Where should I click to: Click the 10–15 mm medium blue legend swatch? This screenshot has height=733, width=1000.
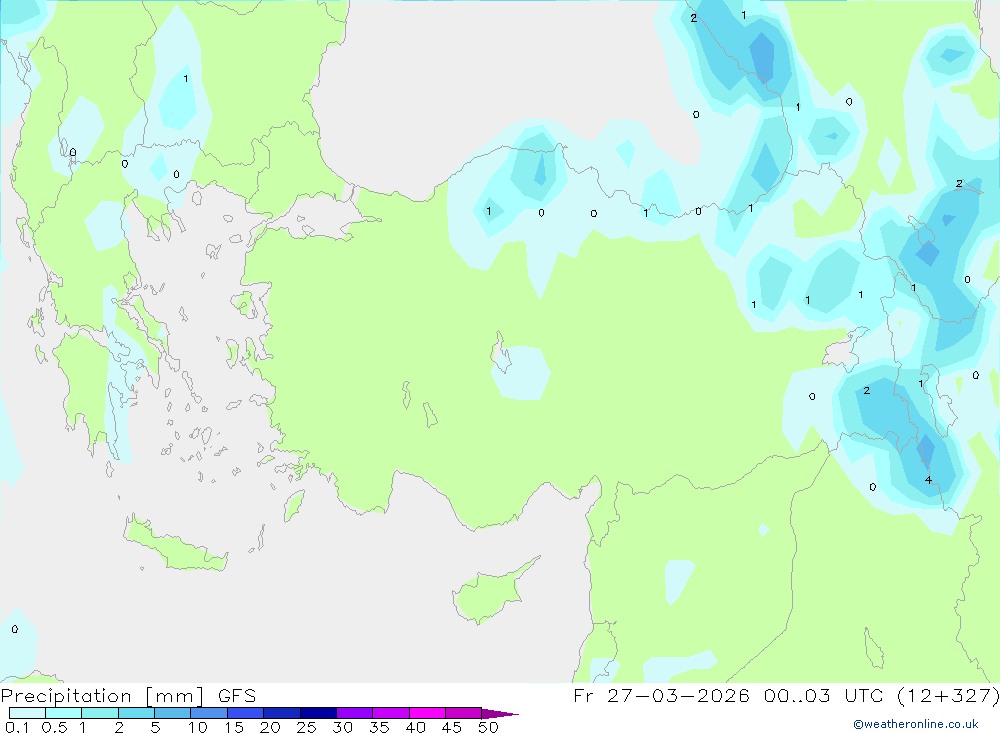tap(209, 713)
